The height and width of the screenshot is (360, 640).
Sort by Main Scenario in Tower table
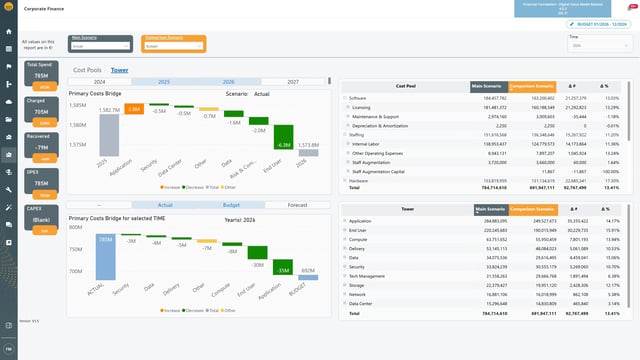(491, 209)
